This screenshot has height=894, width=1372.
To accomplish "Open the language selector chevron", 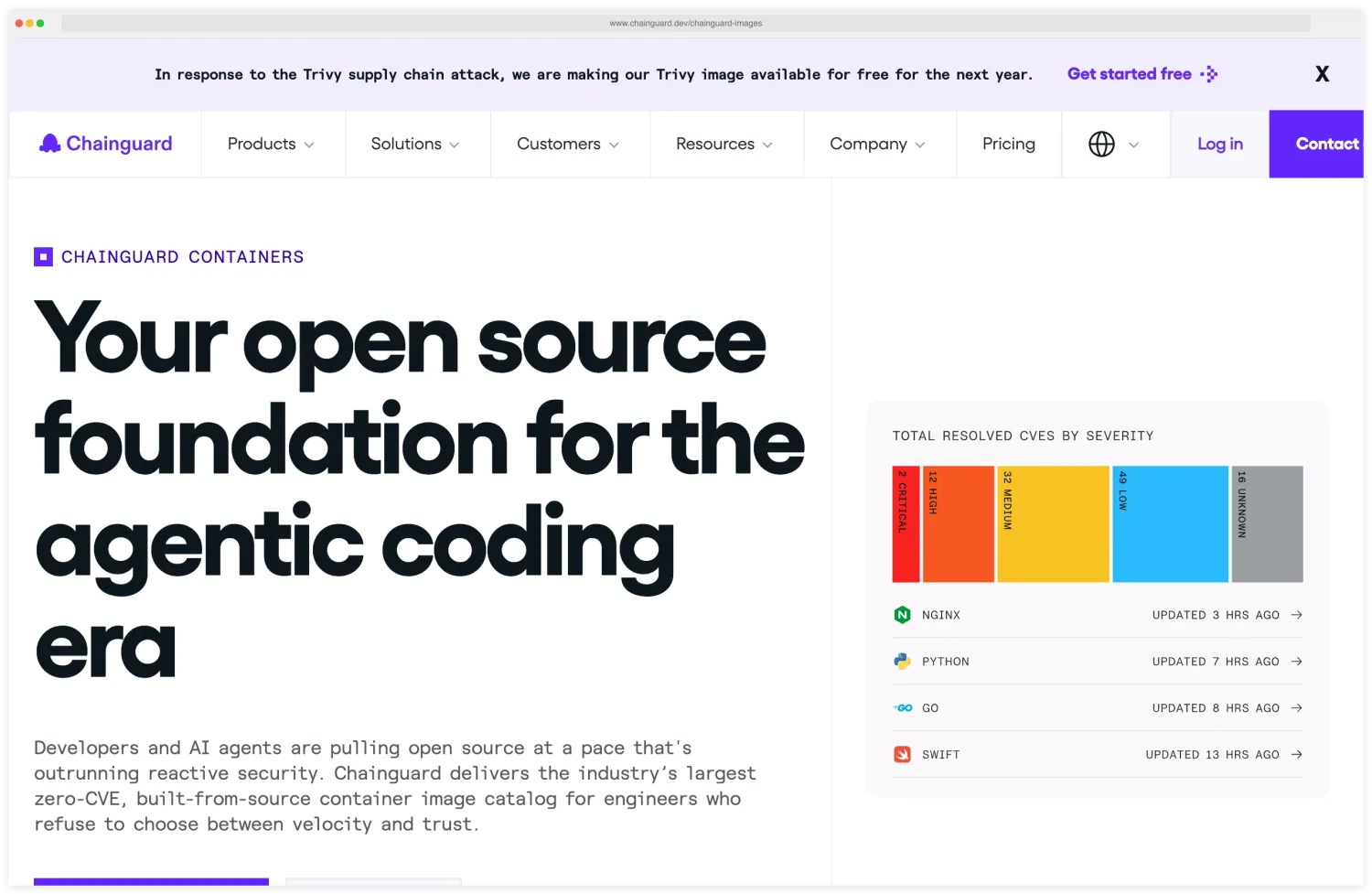I will [1134, 145].
